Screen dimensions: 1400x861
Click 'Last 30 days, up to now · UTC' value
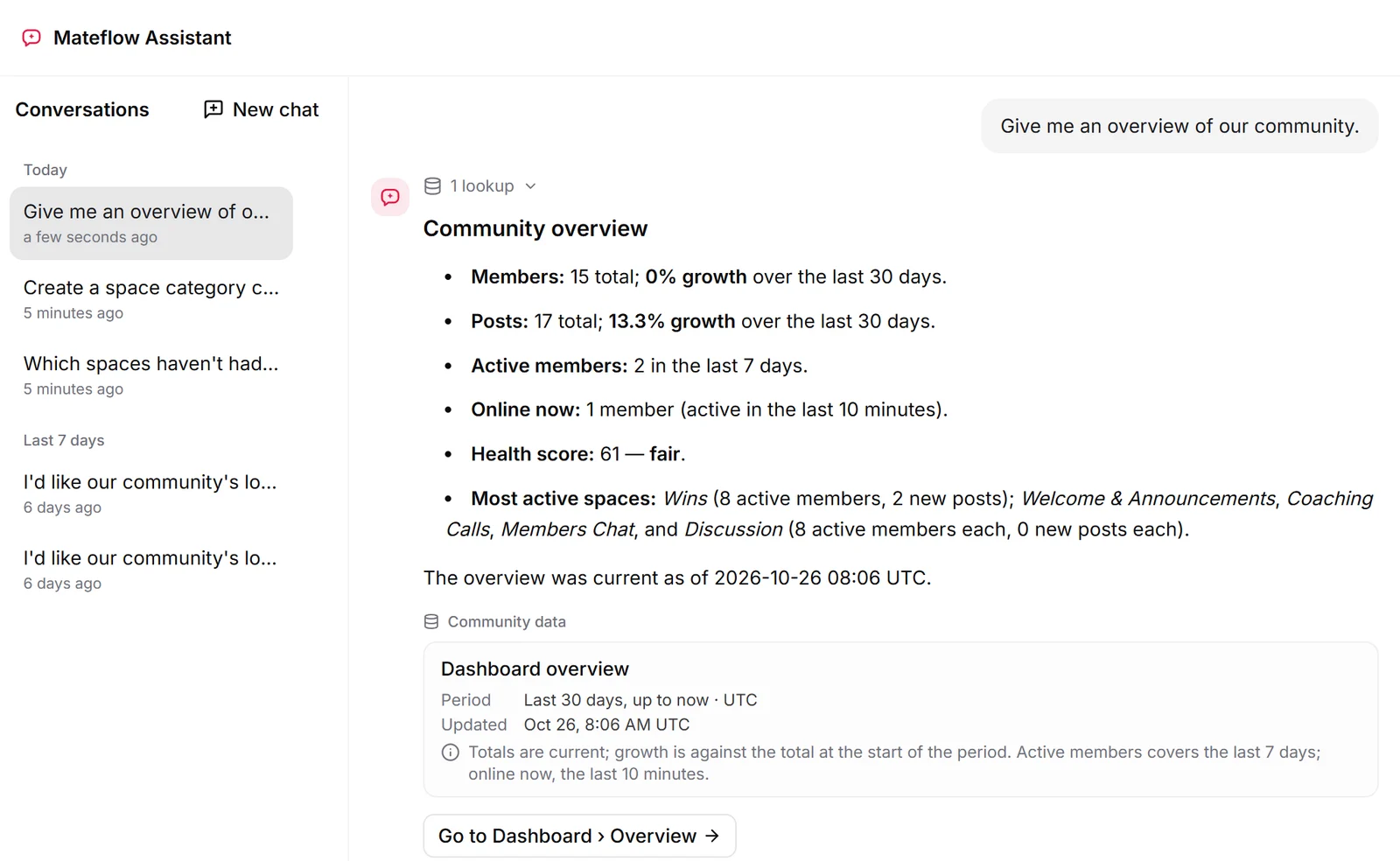640,700
